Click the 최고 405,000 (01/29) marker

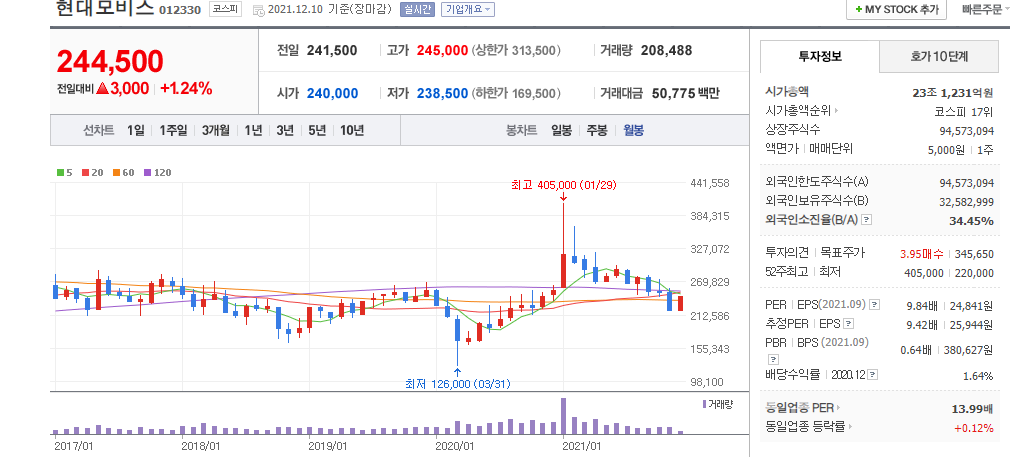(x=563, y=185)
